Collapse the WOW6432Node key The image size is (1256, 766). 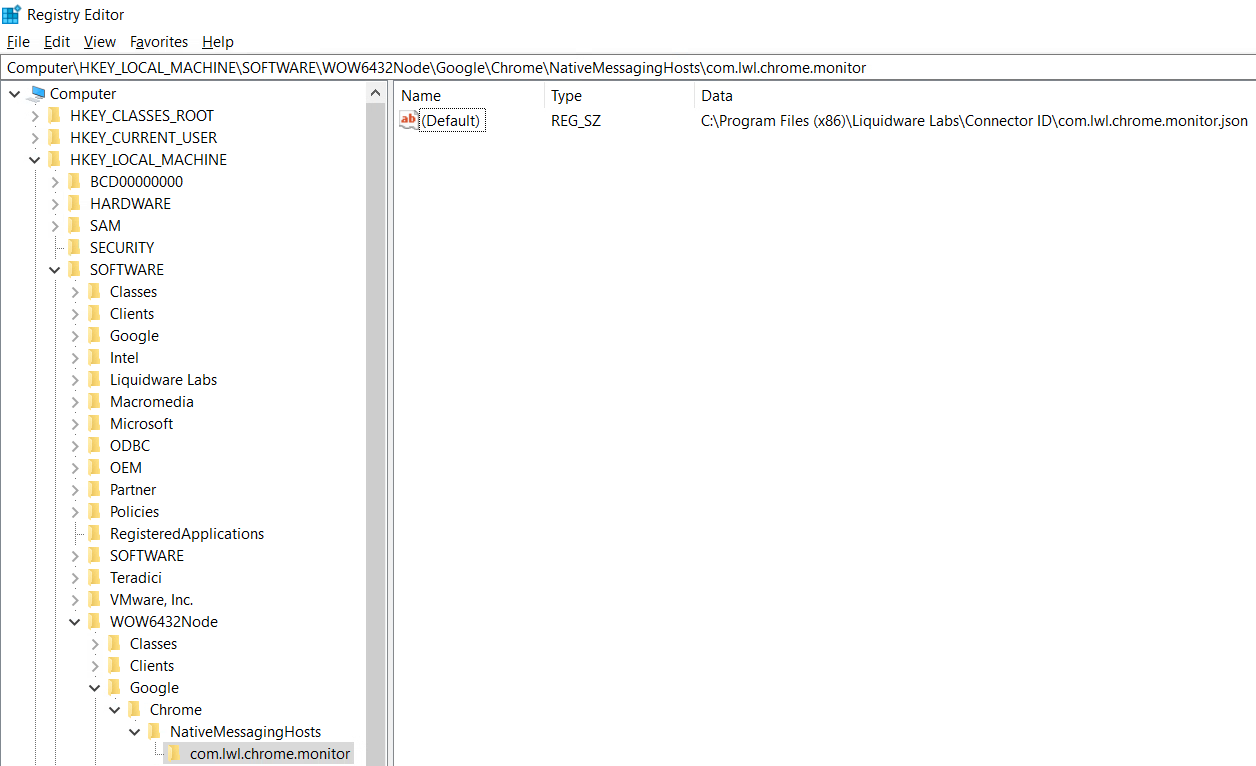pos(73,621)
